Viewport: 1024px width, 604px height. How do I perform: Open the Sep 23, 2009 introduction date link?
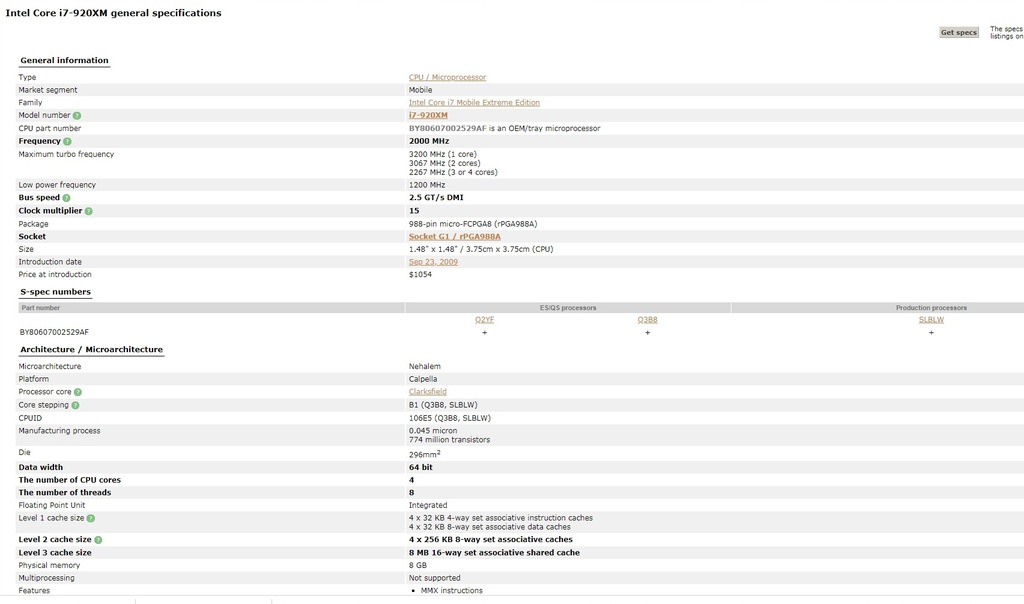point(433,262)
